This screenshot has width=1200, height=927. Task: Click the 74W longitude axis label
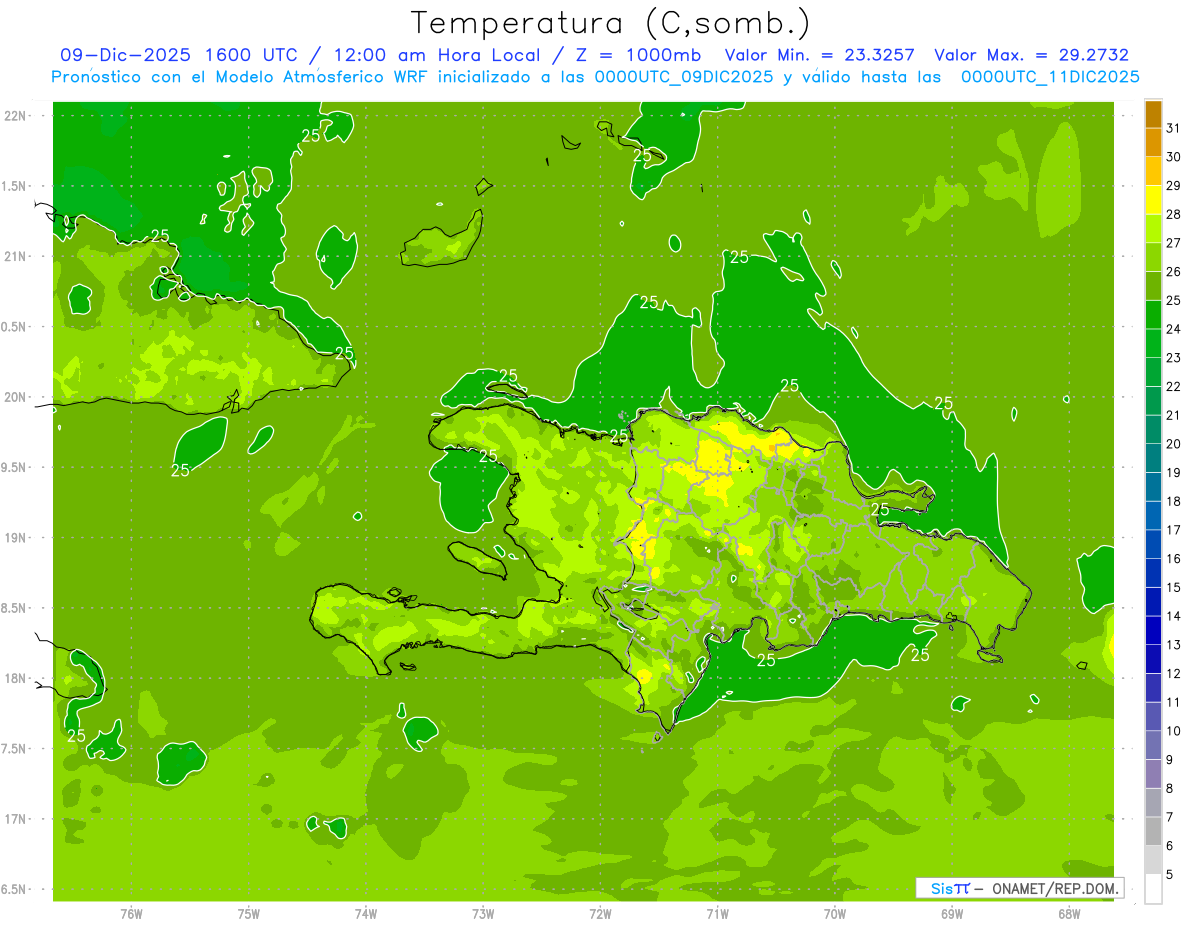click(x=365, y=913)
